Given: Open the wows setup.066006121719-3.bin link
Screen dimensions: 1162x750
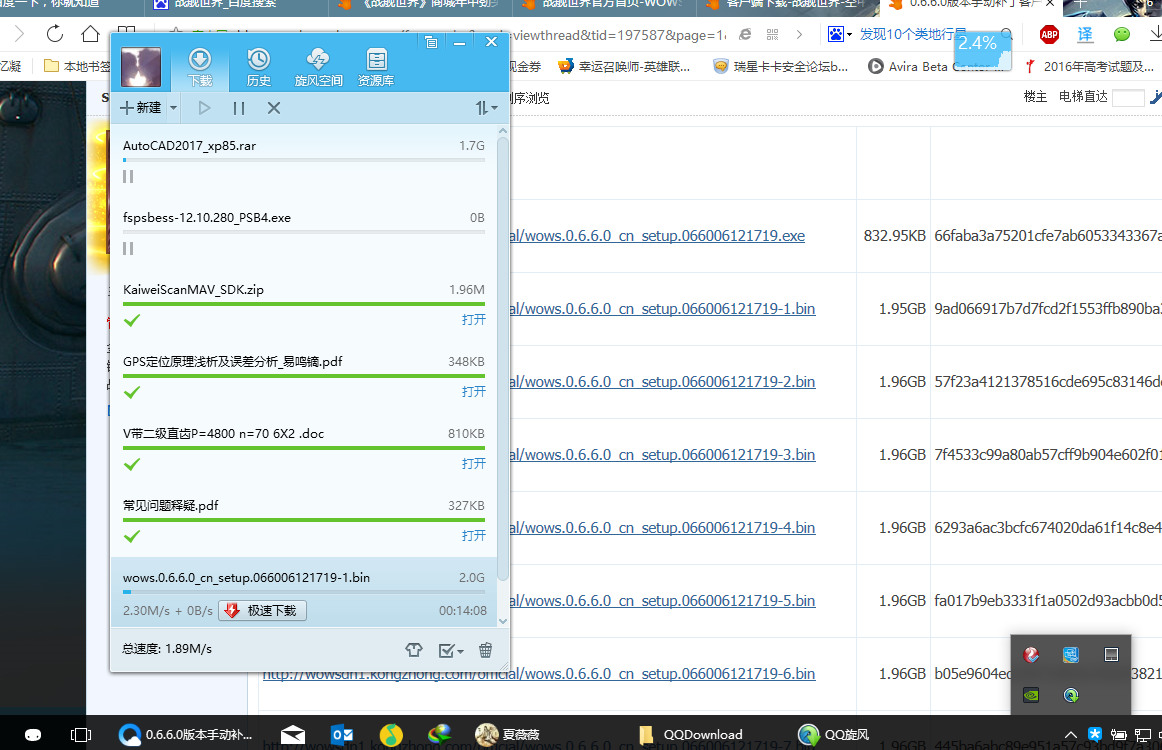Looking at the screenshot, I should pyautogui.click(x=662, y=454).
